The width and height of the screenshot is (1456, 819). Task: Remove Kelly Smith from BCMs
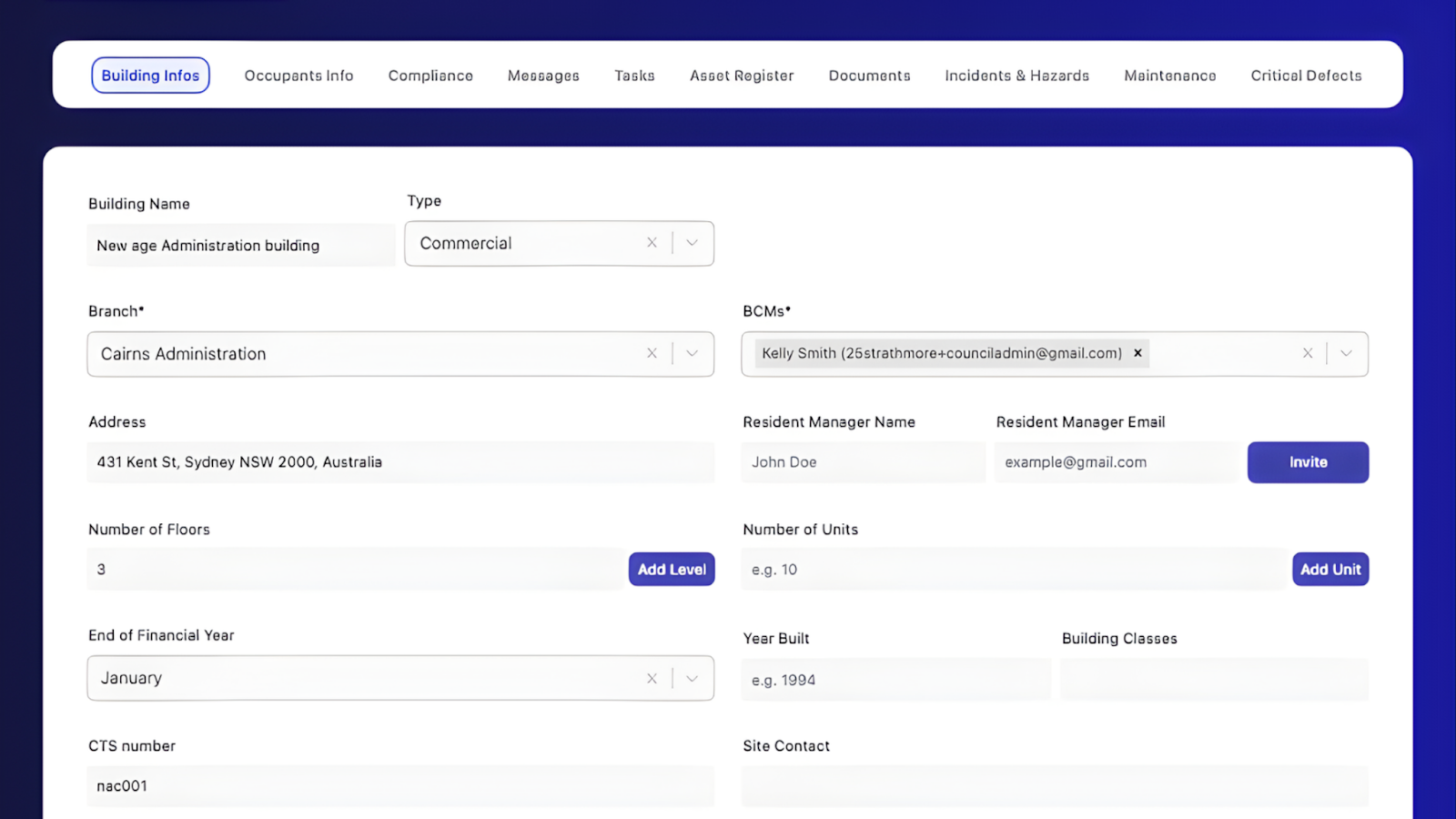[x=1137, y=353]
